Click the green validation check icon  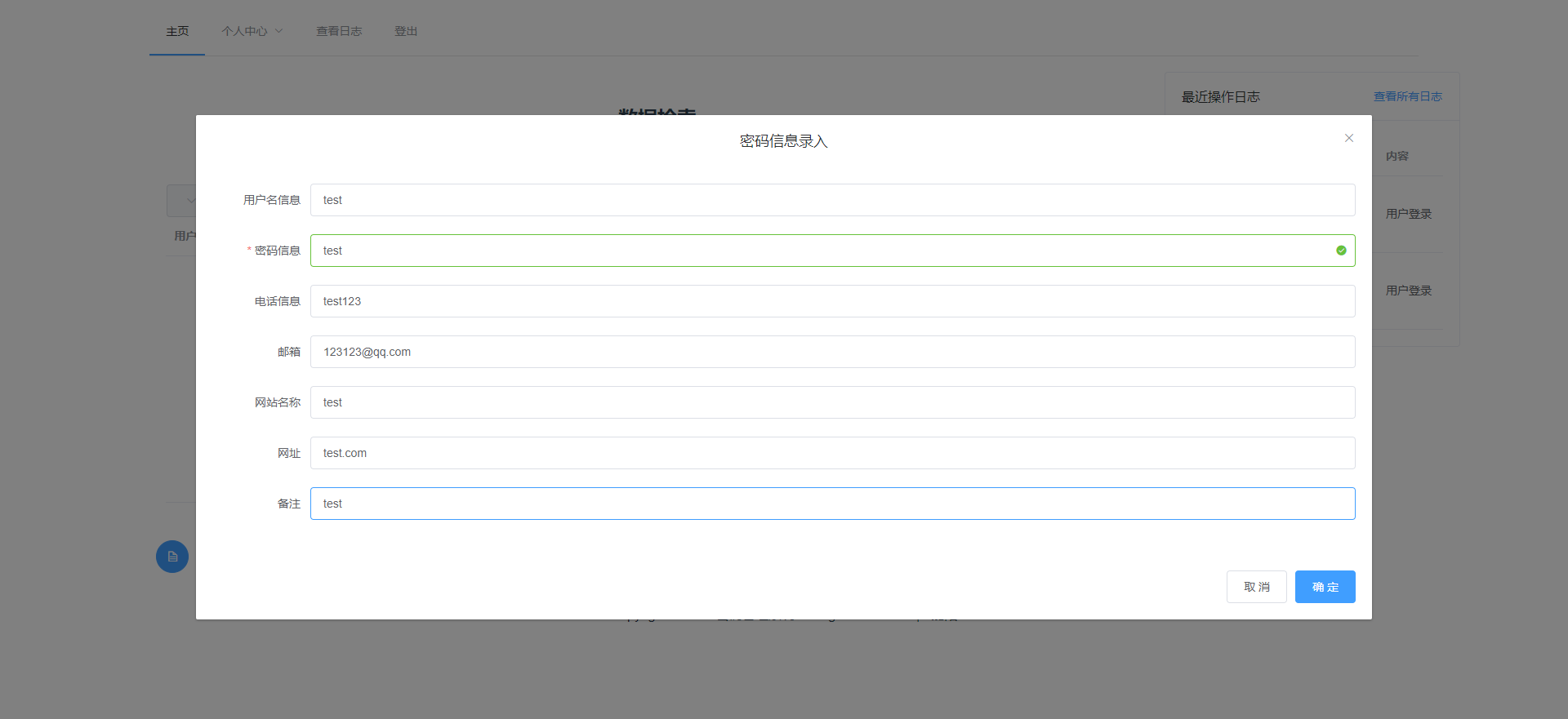click(1341, 251)
